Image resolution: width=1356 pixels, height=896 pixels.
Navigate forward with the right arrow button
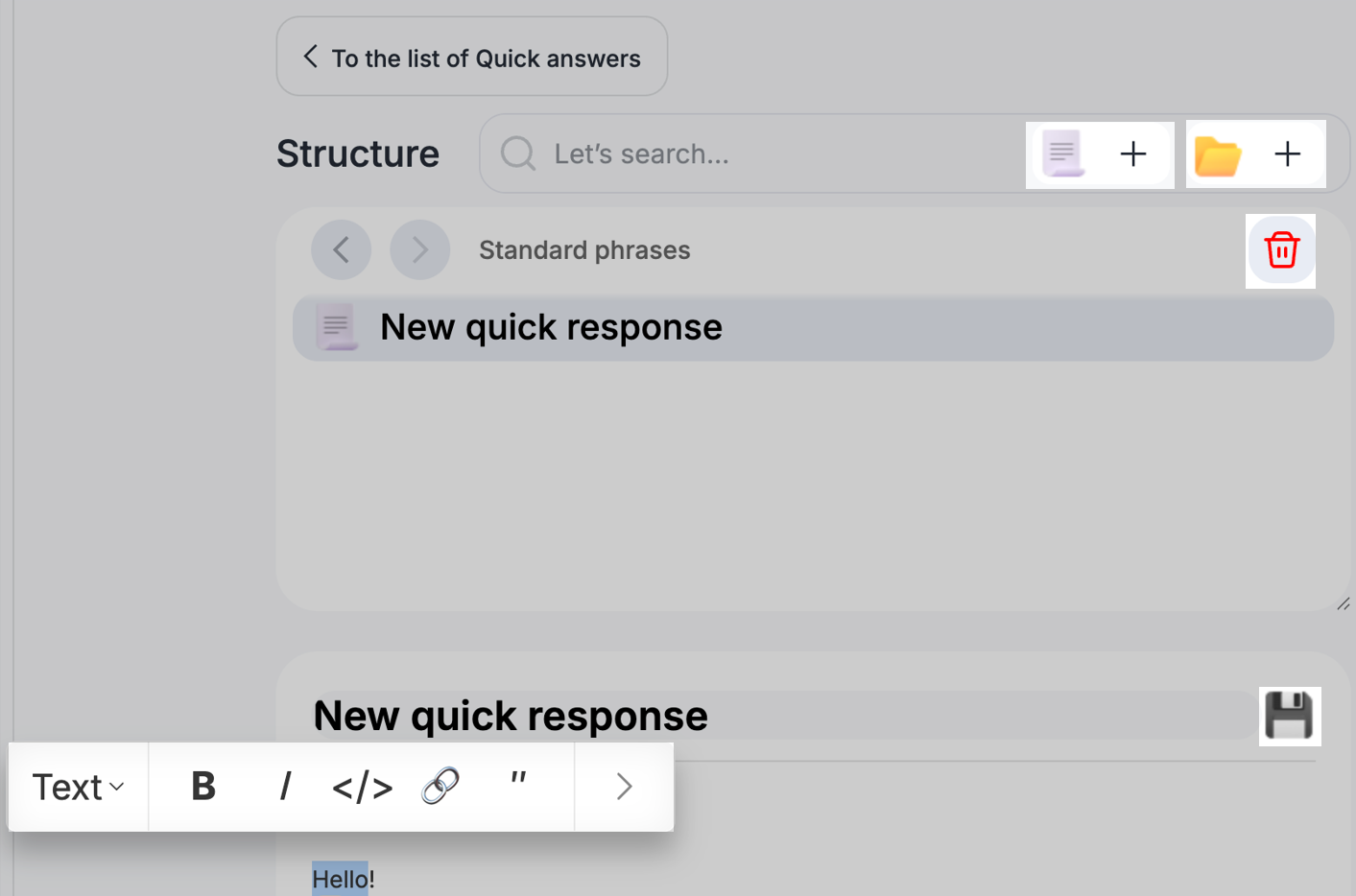coord(419,250)
